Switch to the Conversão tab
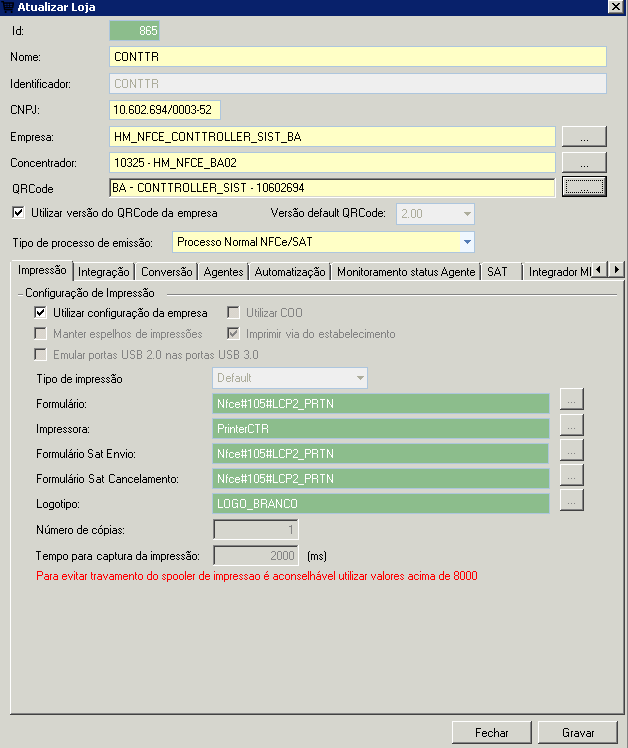Image resolution: width=628 pixels, height=748 pixels. 167,272
